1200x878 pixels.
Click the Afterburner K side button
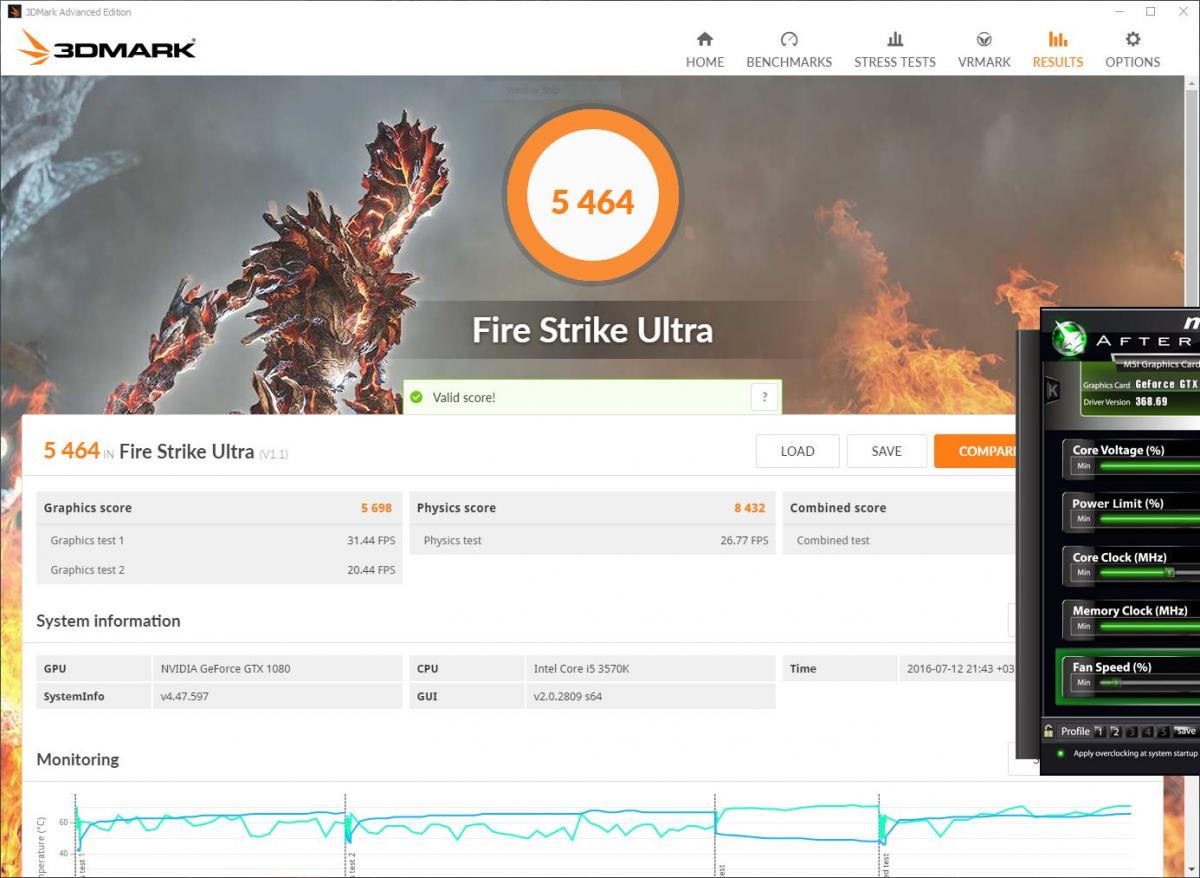click(x=1052, y=390)
